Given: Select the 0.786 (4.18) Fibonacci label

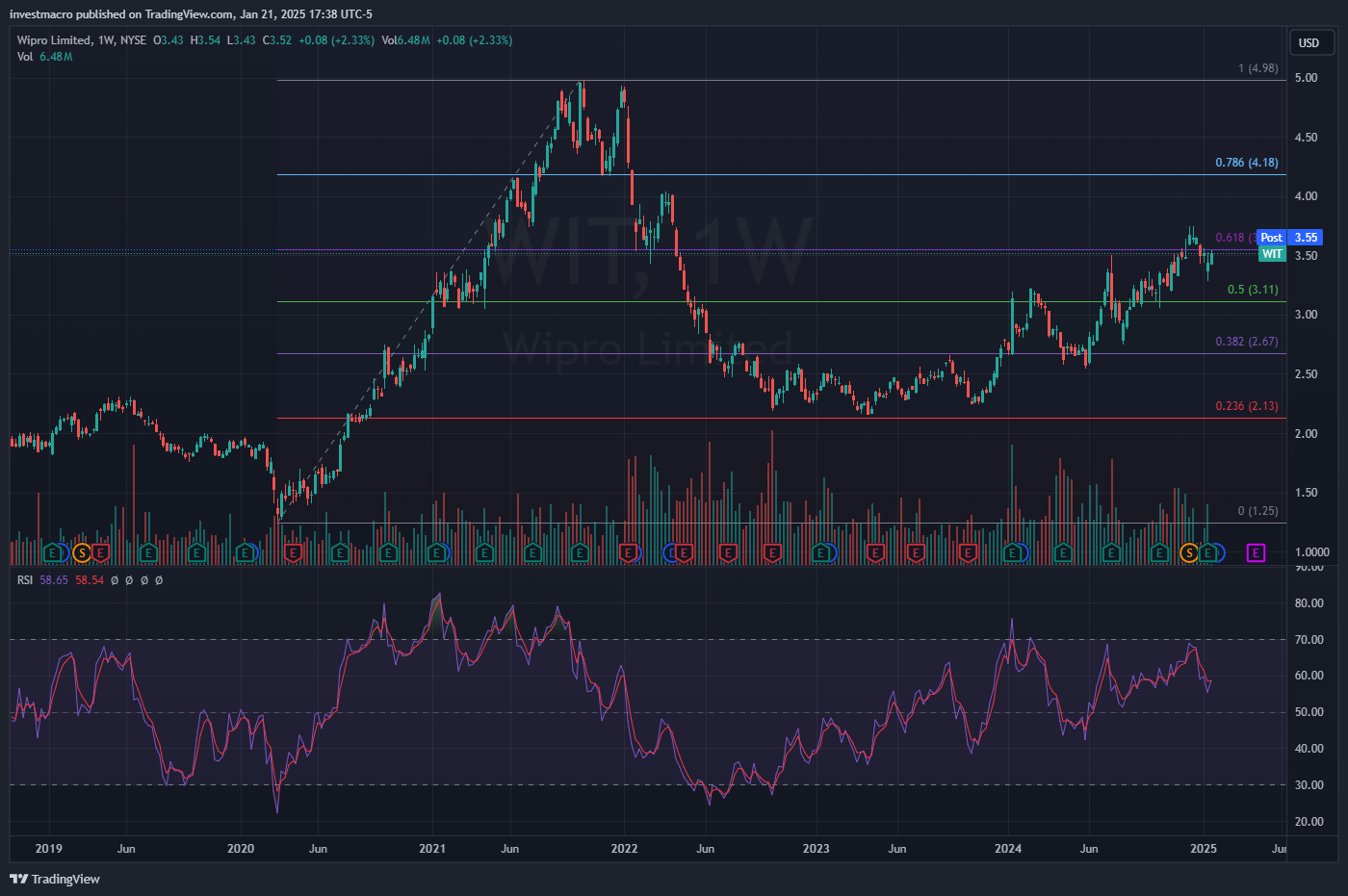Looking at the screenshot, I should click(1247, 163).
